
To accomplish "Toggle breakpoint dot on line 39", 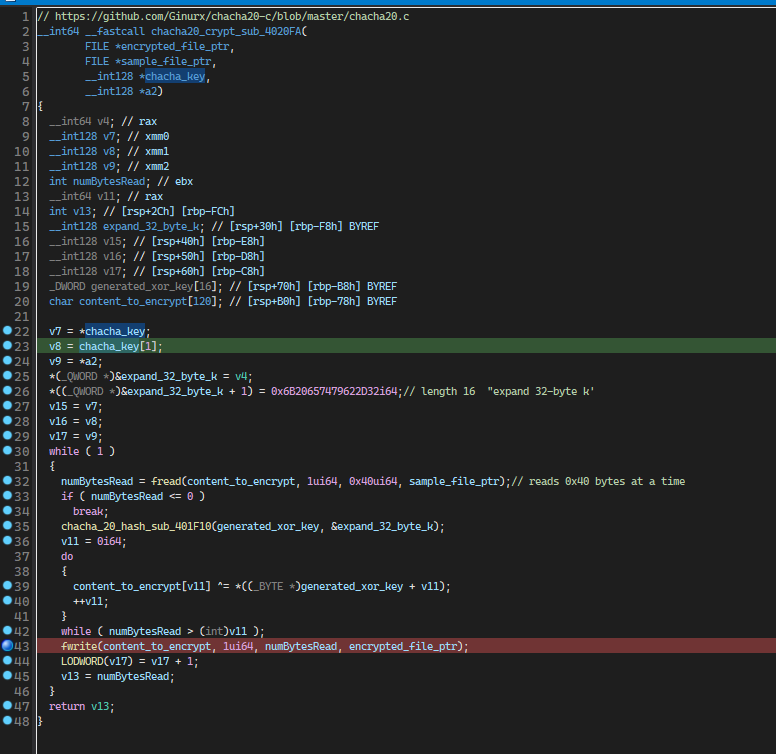I will pos(7,585).
